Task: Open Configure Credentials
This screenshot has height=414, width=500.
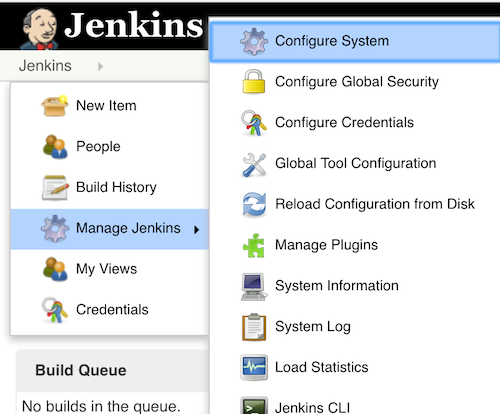Action: coord(344,123)
